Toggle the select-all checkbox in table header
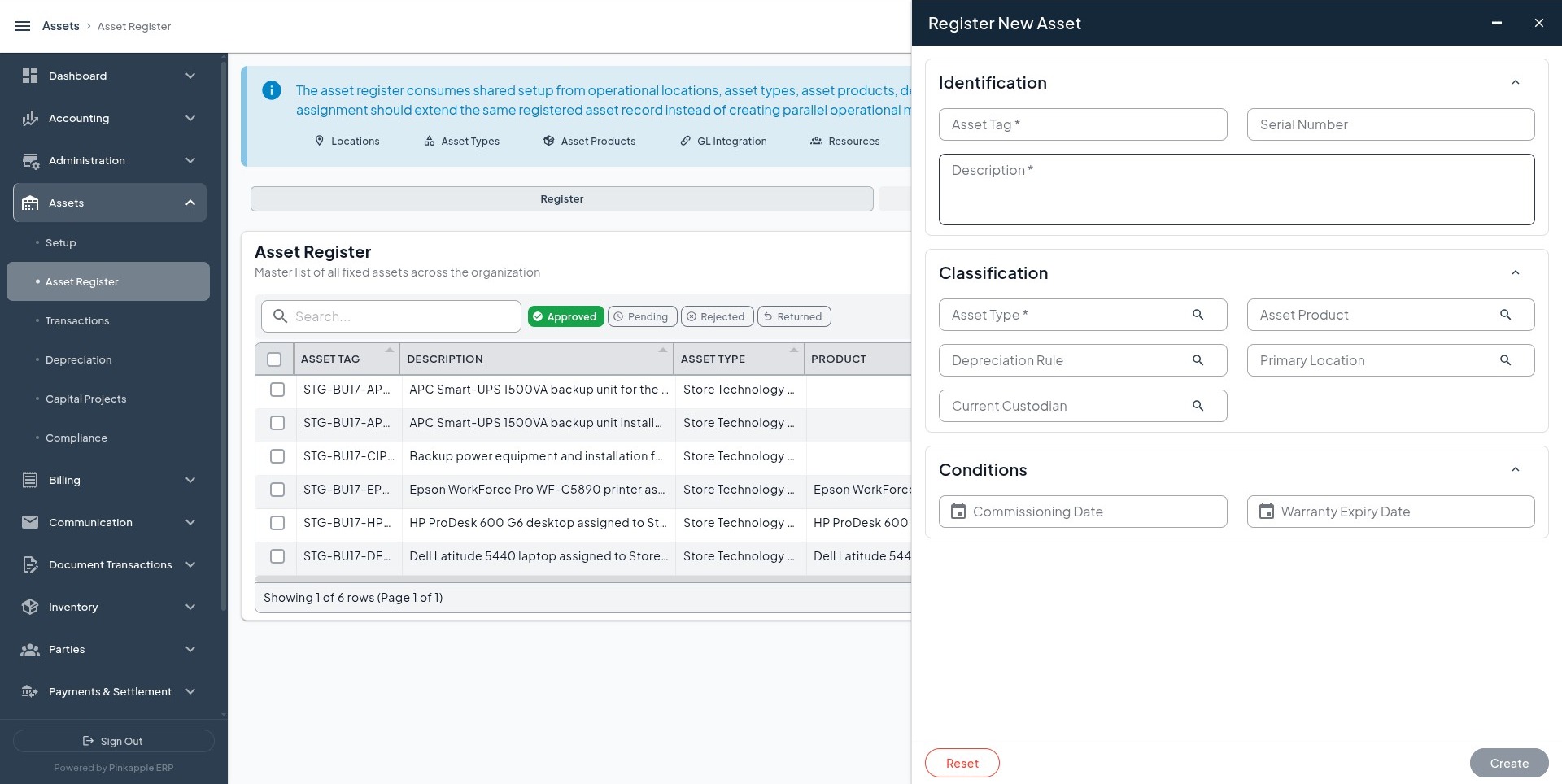1562x784 pixels. pos(274,359)
